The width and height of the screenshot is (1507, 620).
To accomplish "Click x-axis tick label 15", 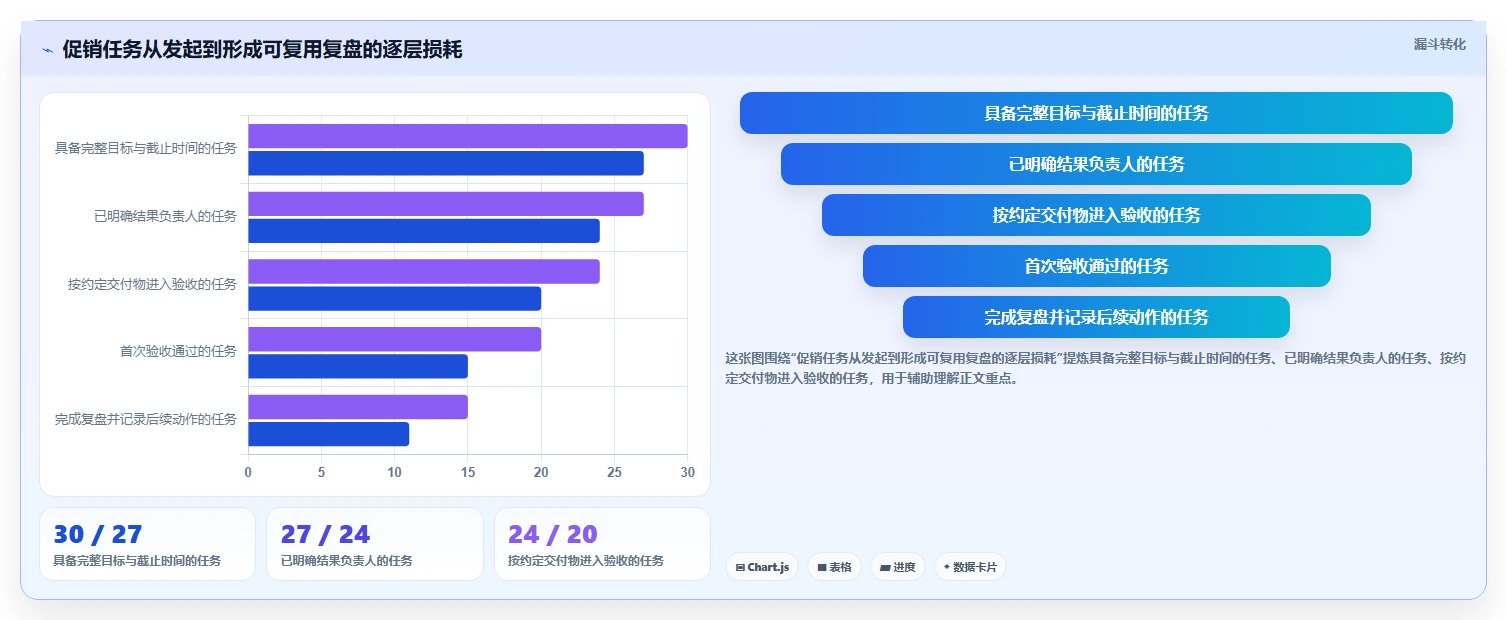I will [x=468, y=472].
